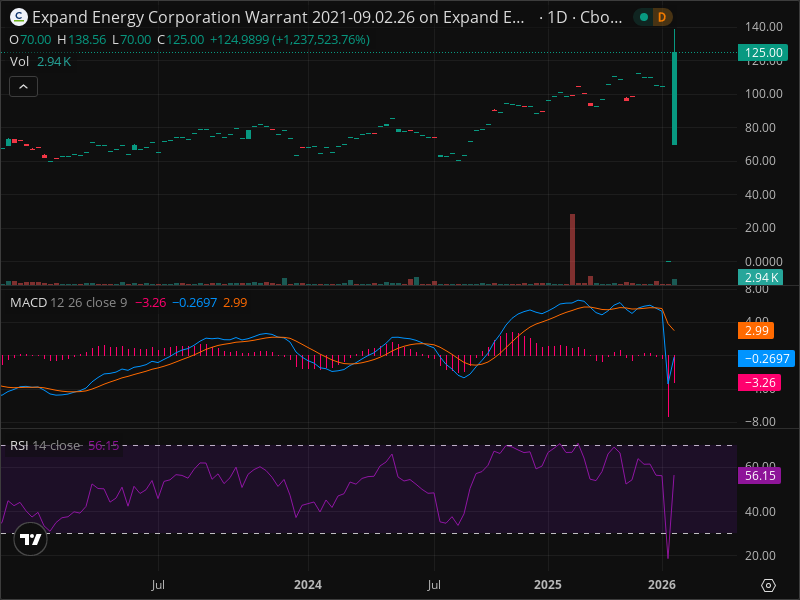Click the first Jul label on time axis

point(158,585)
